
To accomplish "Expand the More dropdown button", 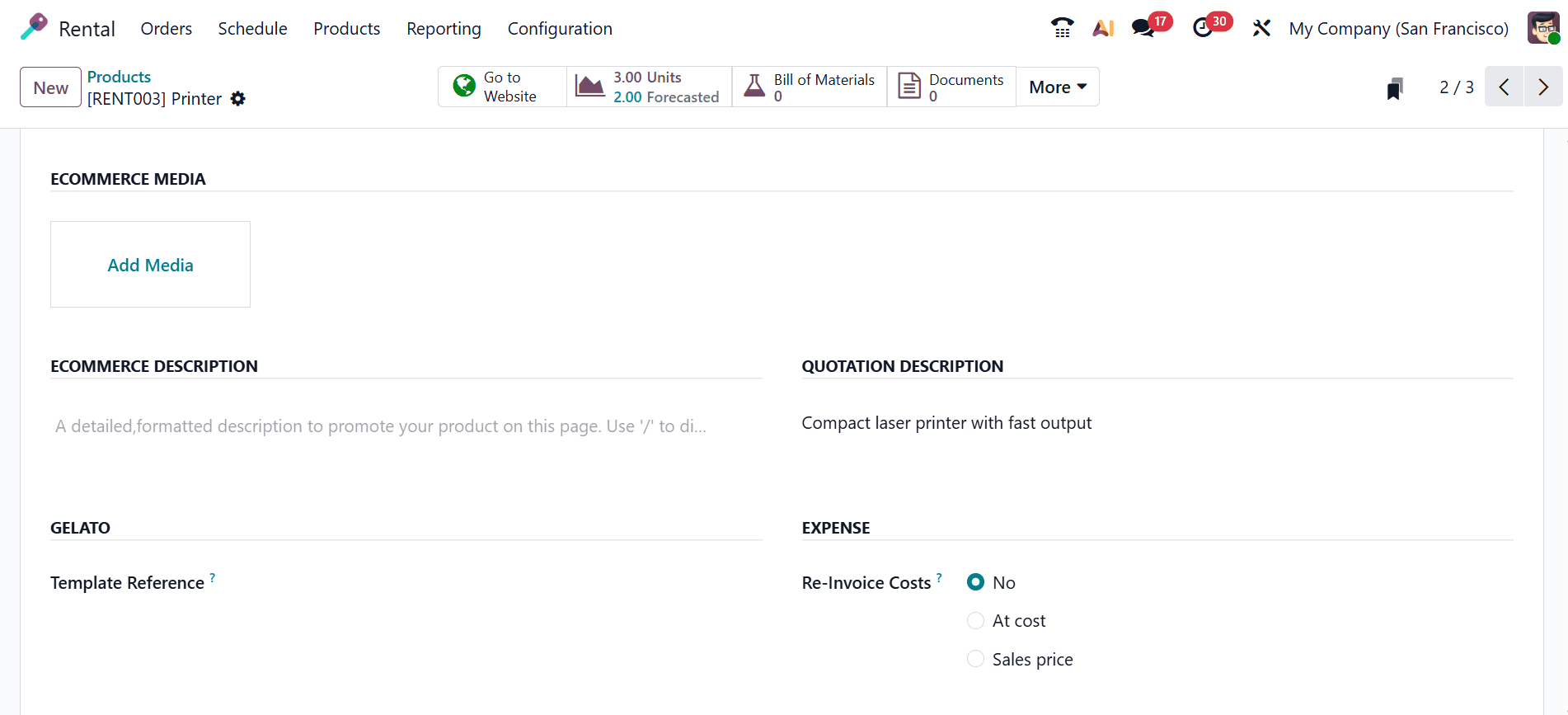I will 1057,87.
